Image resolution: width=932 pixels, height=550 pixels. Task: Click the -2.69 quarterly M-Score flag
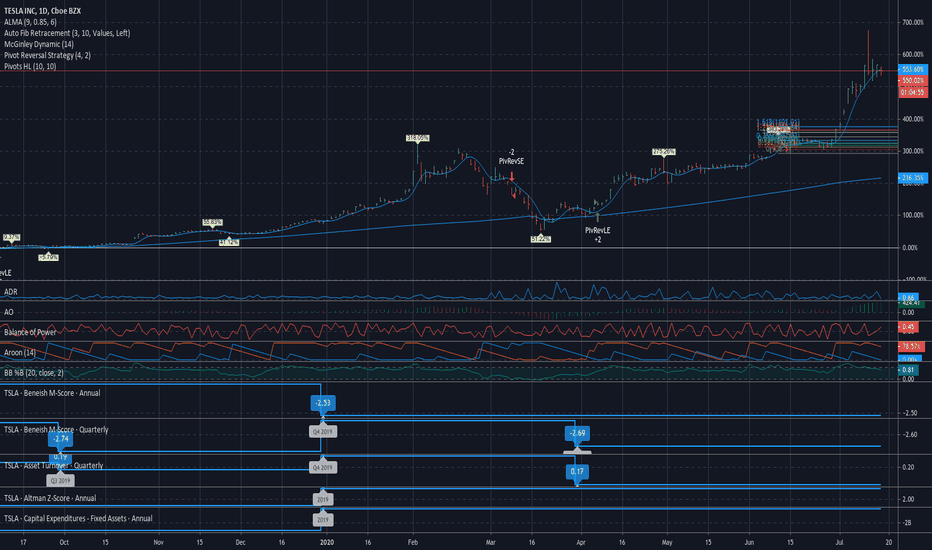click(x=577, y=433)
